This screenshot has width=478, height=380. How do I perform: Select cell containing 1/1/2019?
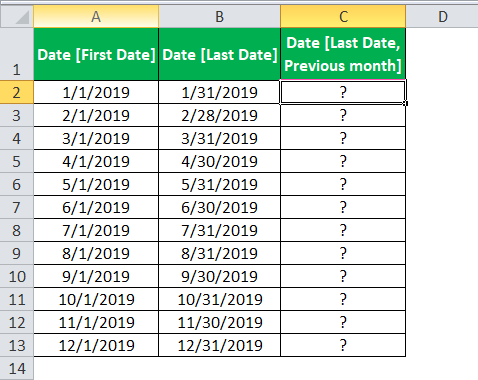(96, 92)
